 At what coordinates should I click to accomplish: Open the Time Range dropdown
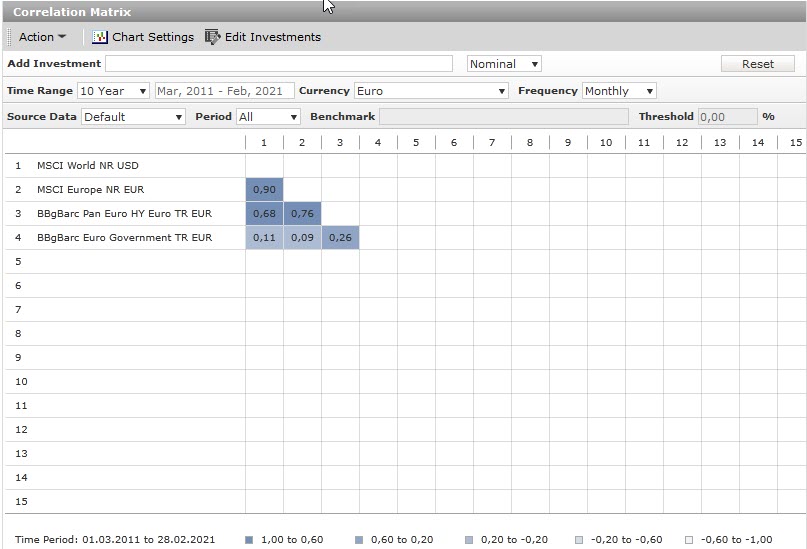113,91
